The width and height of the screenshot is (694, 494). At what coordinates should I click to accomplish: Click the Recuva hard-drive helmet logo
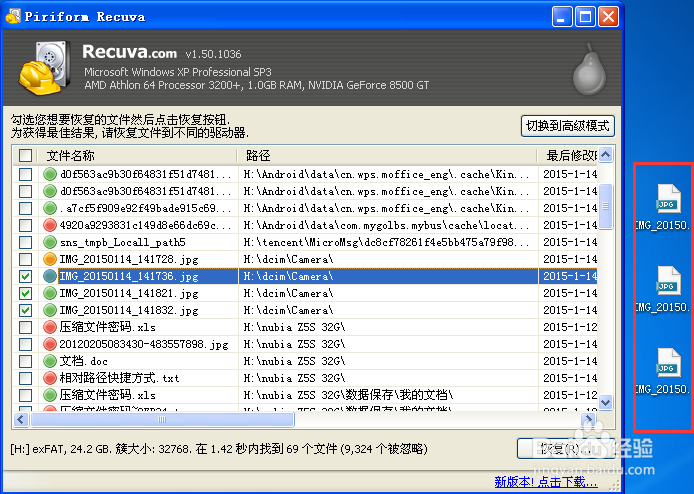click(x=45, y=68)
